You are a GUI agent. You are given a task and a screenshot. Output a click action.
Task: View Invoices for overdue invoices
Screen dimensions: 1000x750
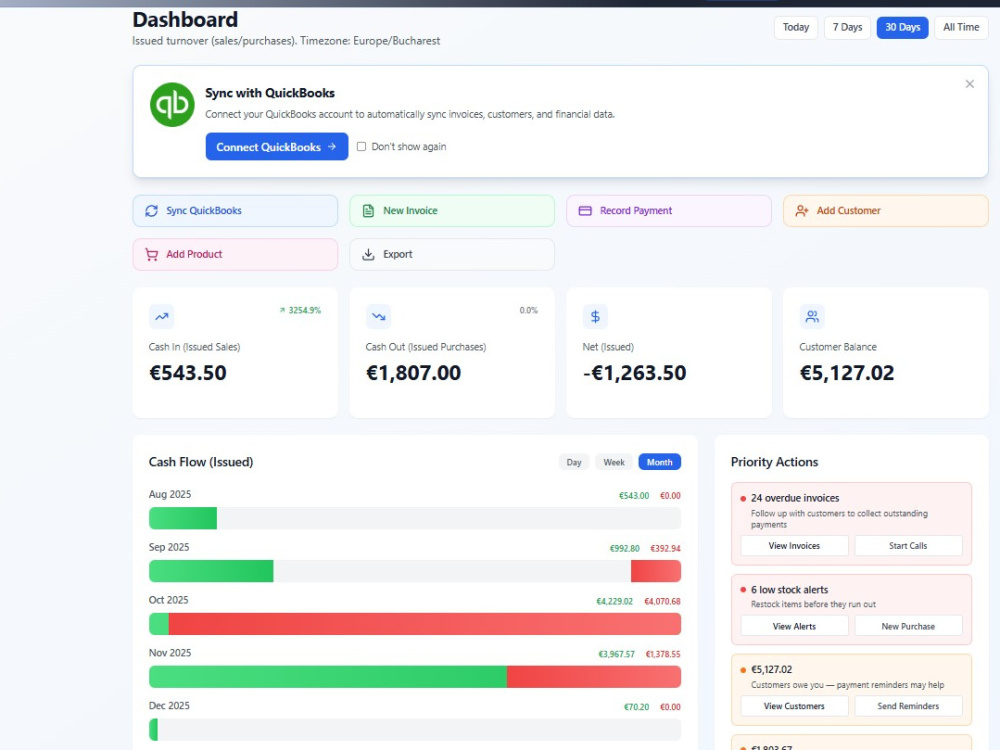tap(794, 546)
